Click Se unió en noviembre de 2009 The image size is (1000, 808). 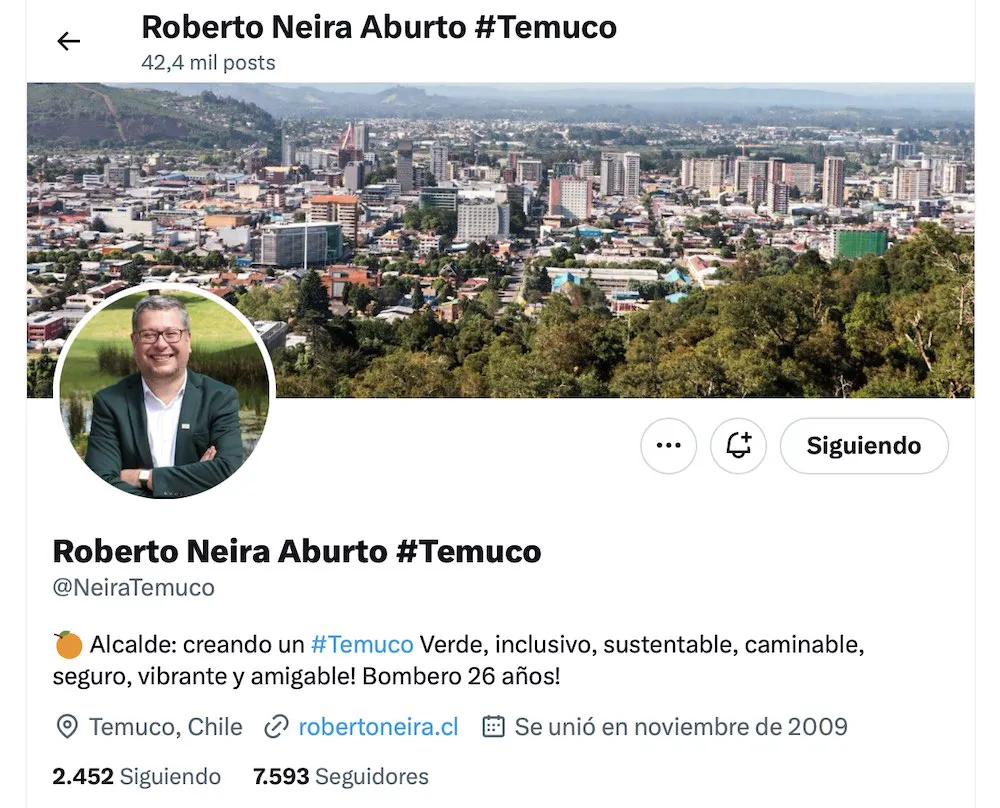pyautogui.click(x=681, y=726)
